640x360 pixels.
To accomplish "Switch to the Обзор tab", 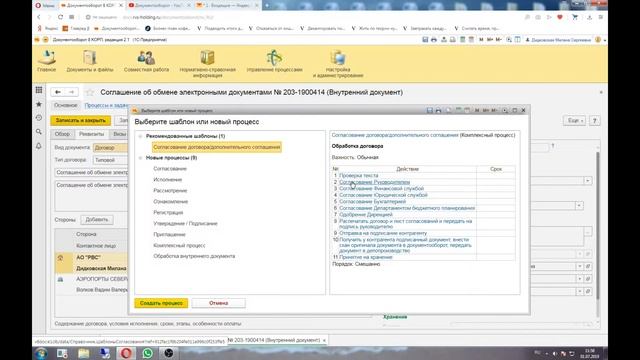I will click(62, 134).
